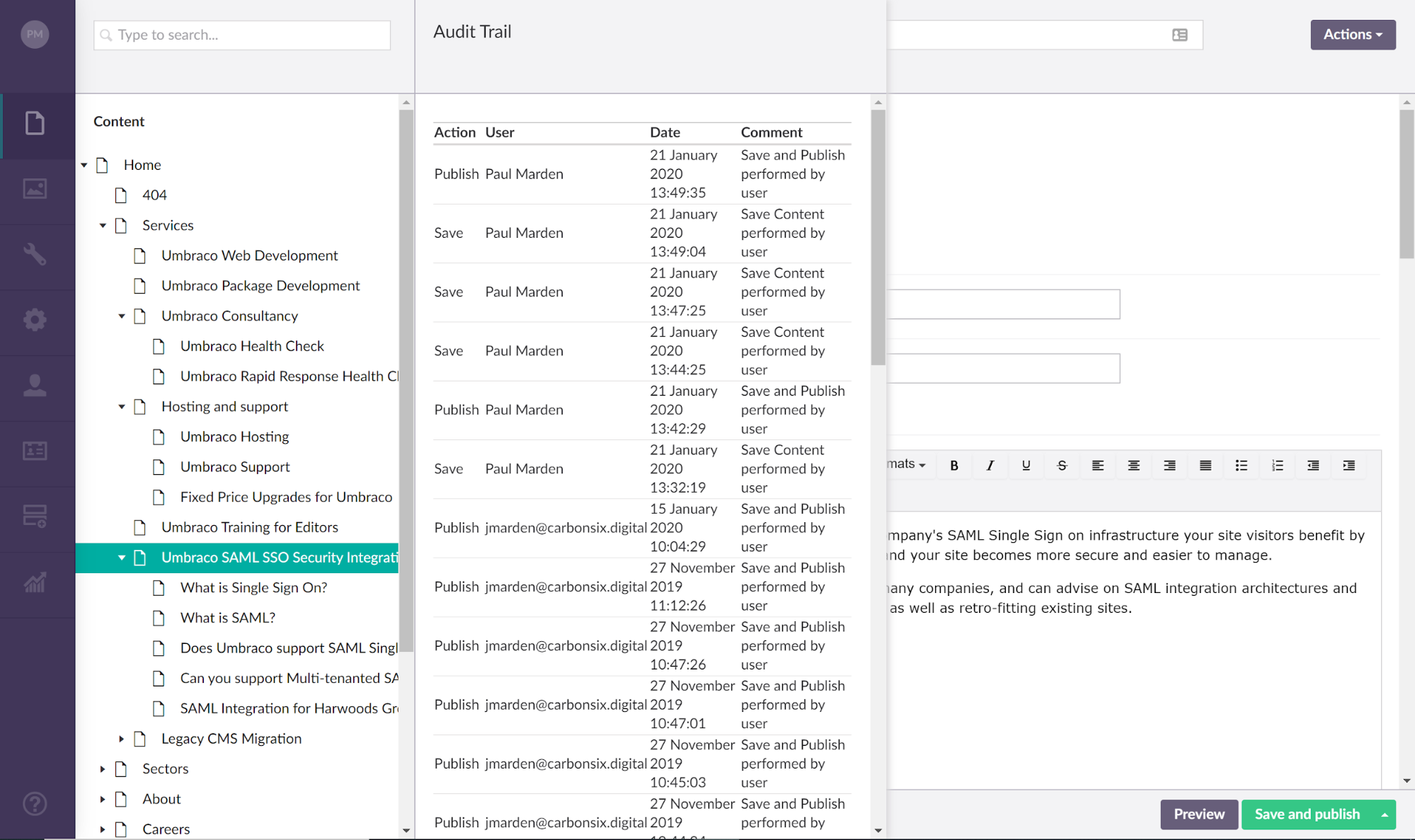The image size is (1415, 840).
Task: Select Umbraco Health Check page
Action: (x=252, y=346)
